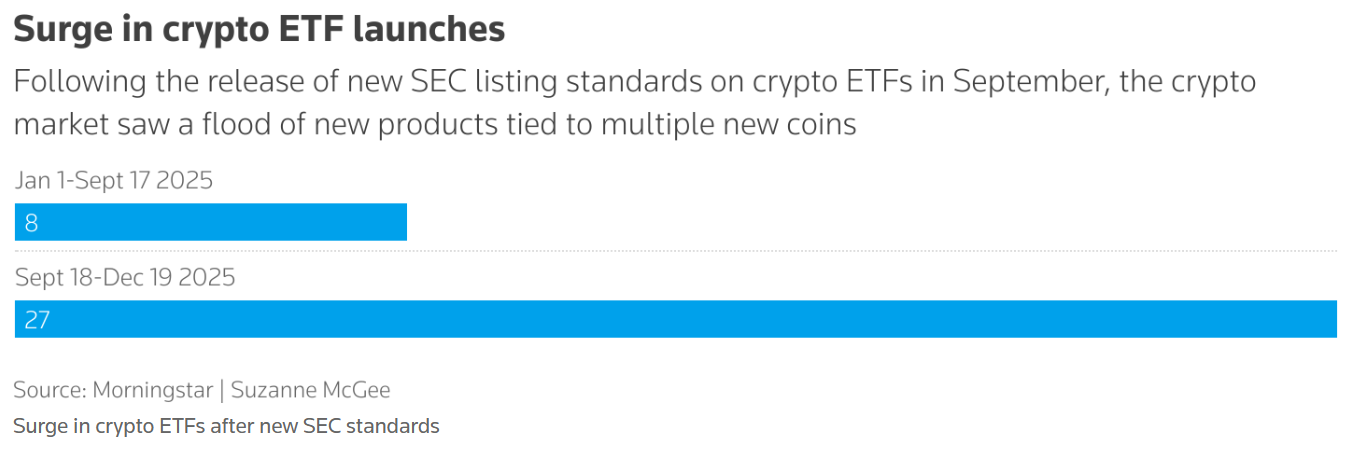Click the caption about new SEC standards
The image size is (1358, 453).
pos(226,426)
